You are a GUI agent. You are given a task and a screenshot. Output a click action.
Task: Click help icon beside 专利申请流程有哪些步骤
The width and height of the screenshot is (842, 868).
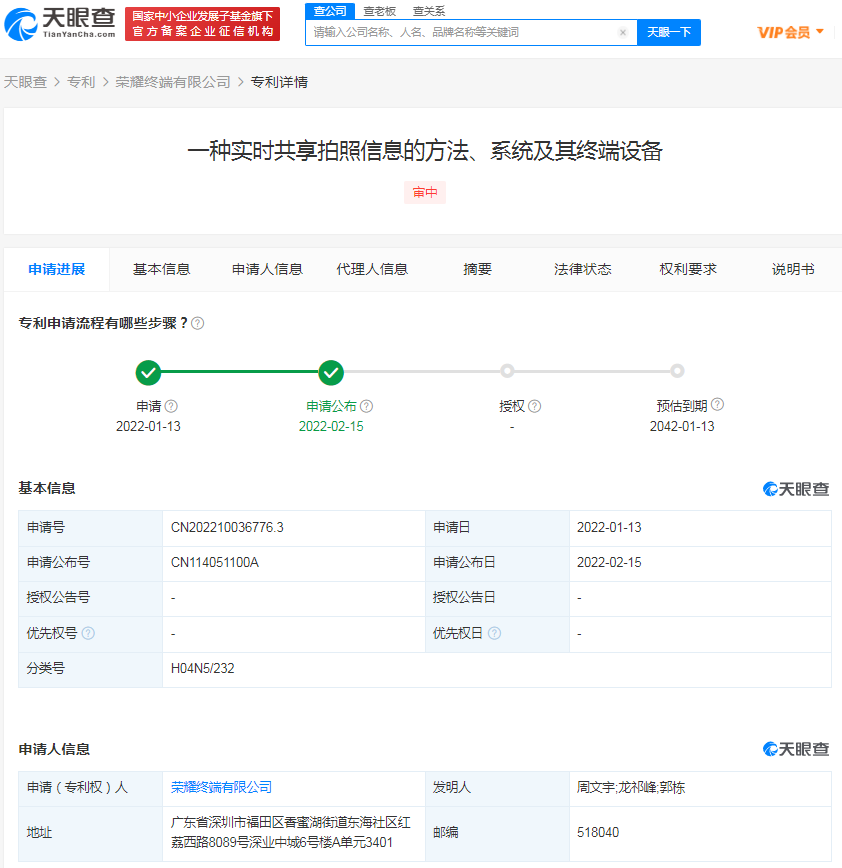coord(198,324)
